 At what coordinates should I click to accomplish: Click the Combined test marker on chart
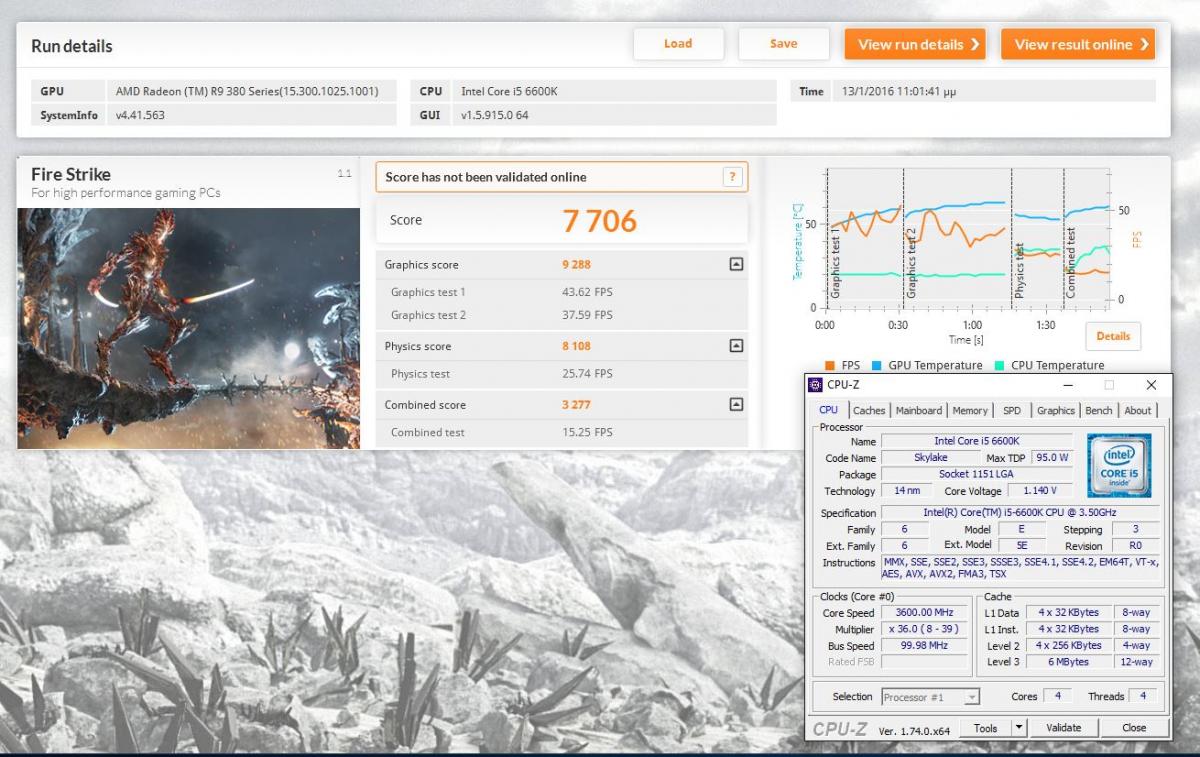click(1071, 263)
